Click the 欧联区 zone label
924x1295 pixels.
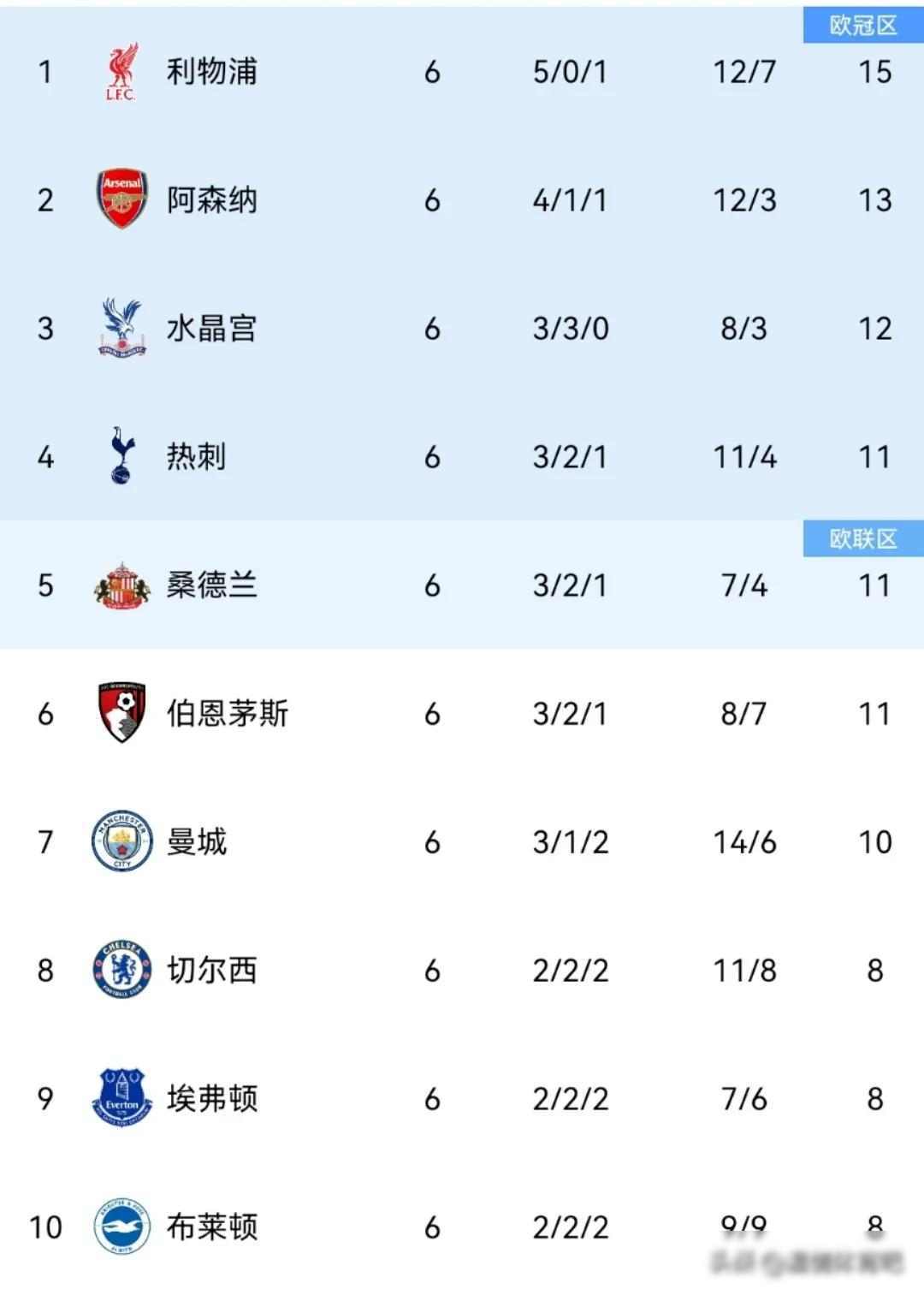[862, 539]
